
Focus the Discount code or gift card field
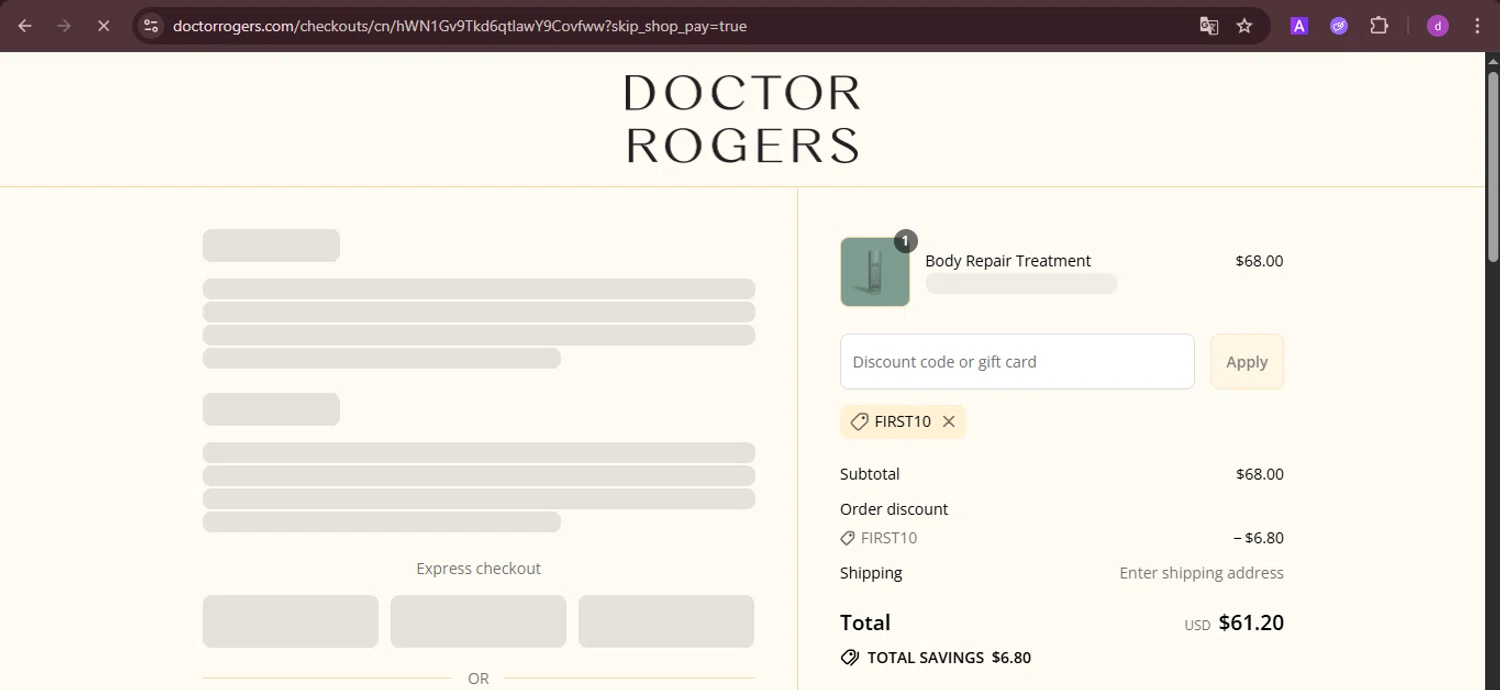[x=1017, y=362]
